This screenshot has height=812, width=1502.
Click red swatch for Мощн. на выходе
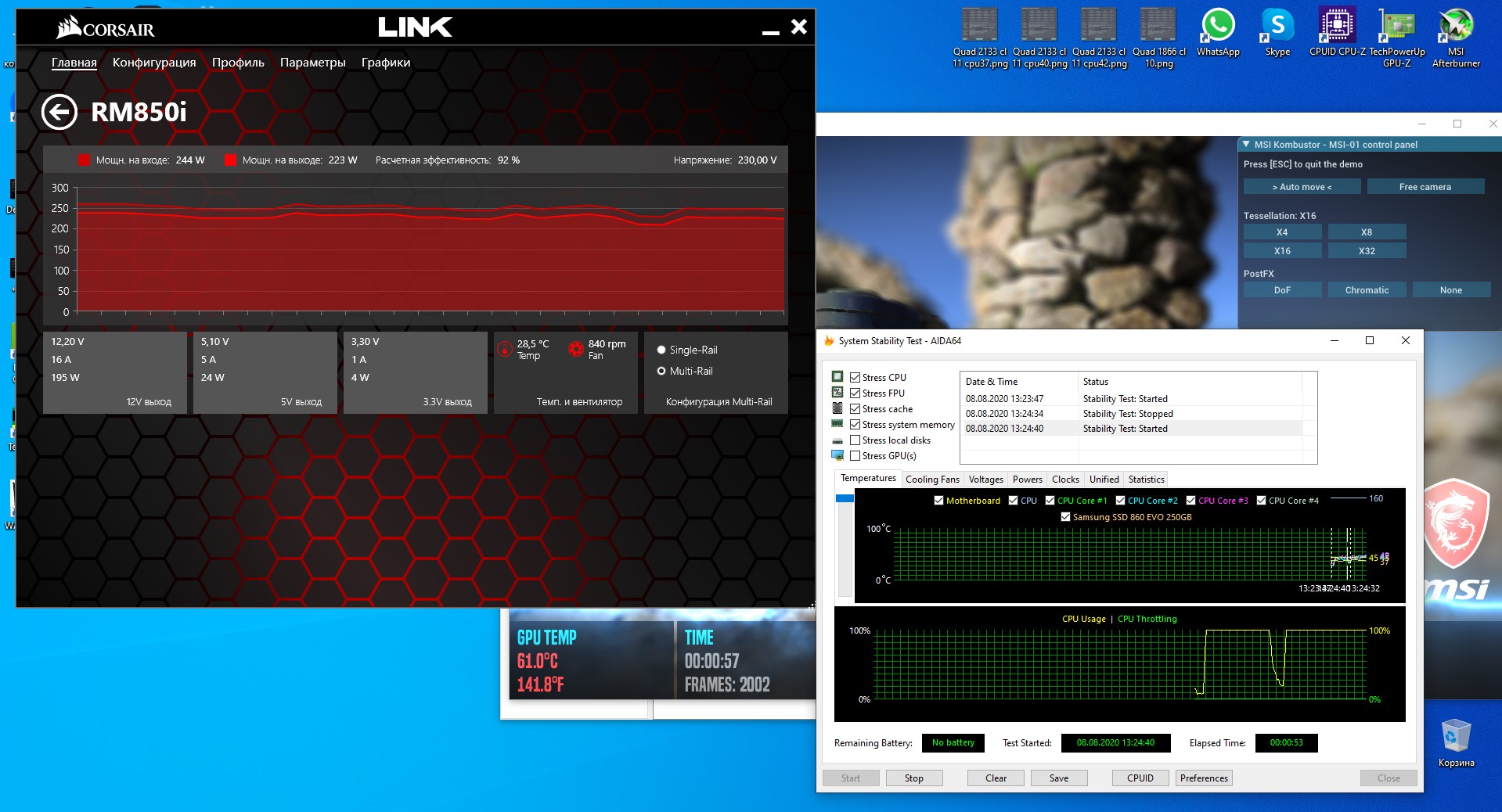[x=230, y=160]
